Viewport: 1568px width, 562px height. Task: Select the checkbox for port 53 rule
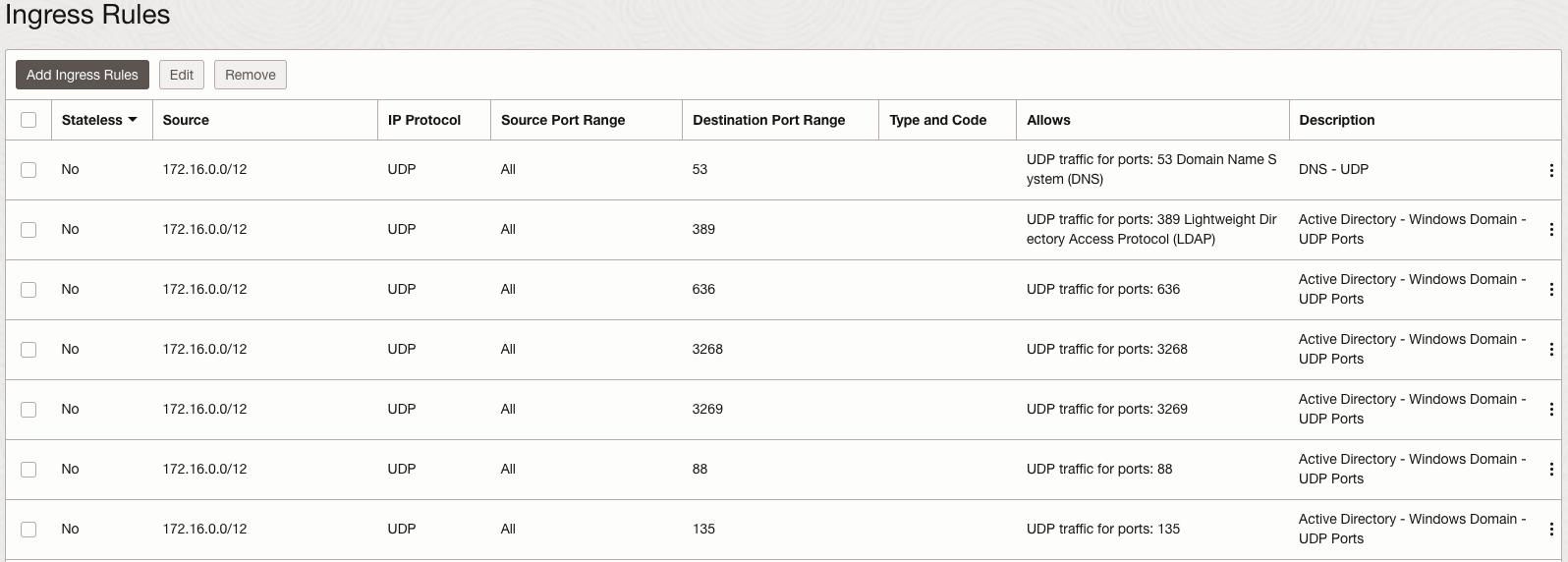(28, 170)
